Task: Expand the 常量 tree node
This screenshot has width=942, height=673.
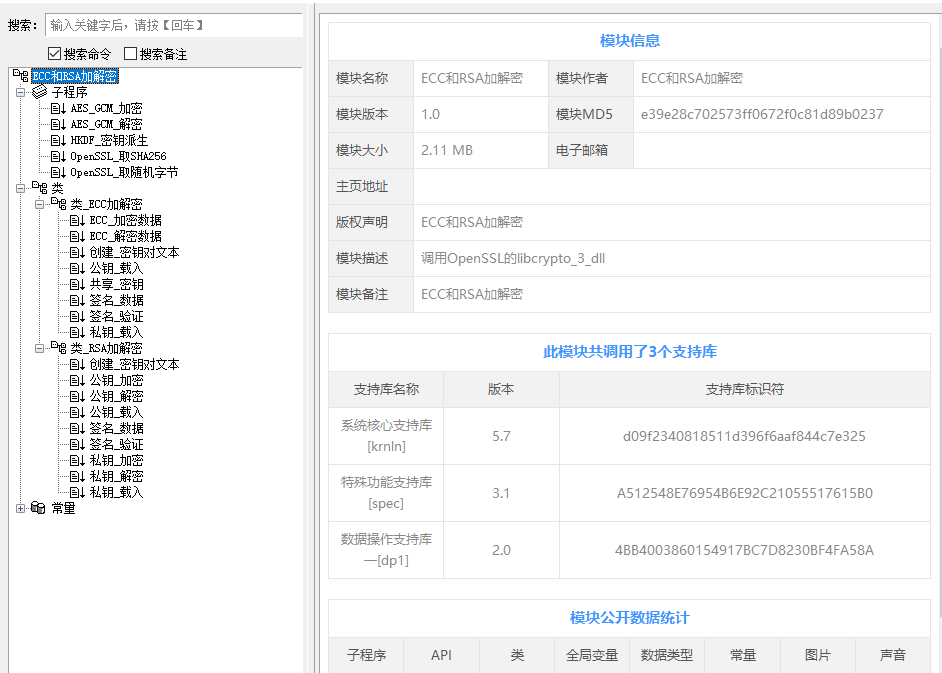Action: tap(21, 508)
